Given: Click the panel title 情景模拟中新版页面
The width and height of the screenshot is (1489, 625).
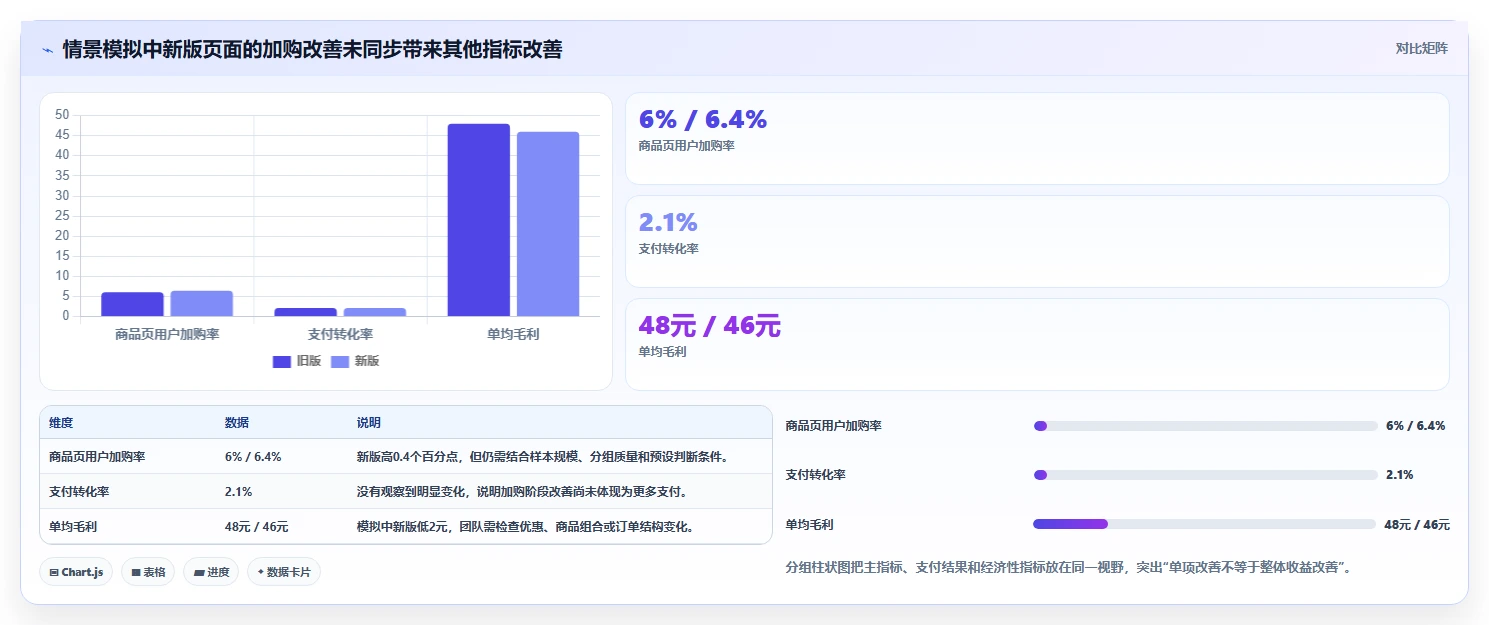Looking at the screenshot, I should (x=312, y=49).
